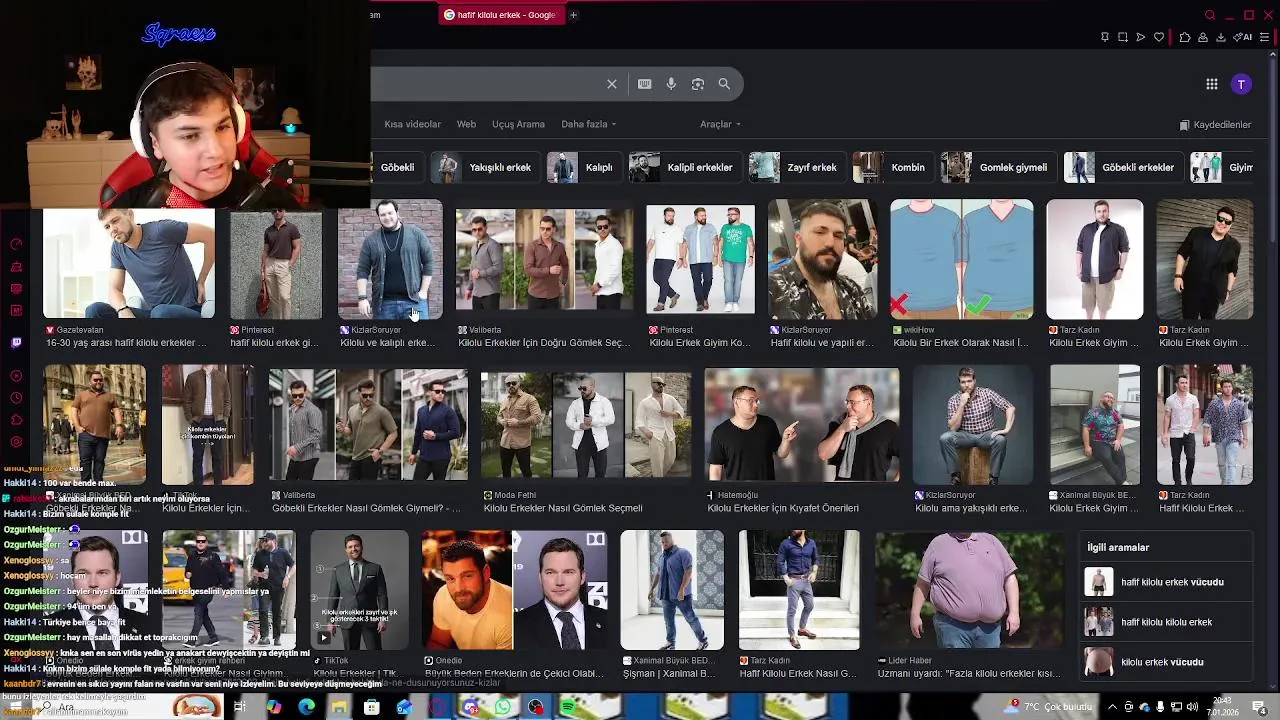Open wikiHow blue shirts comparison image

click(x=962, y=259)
